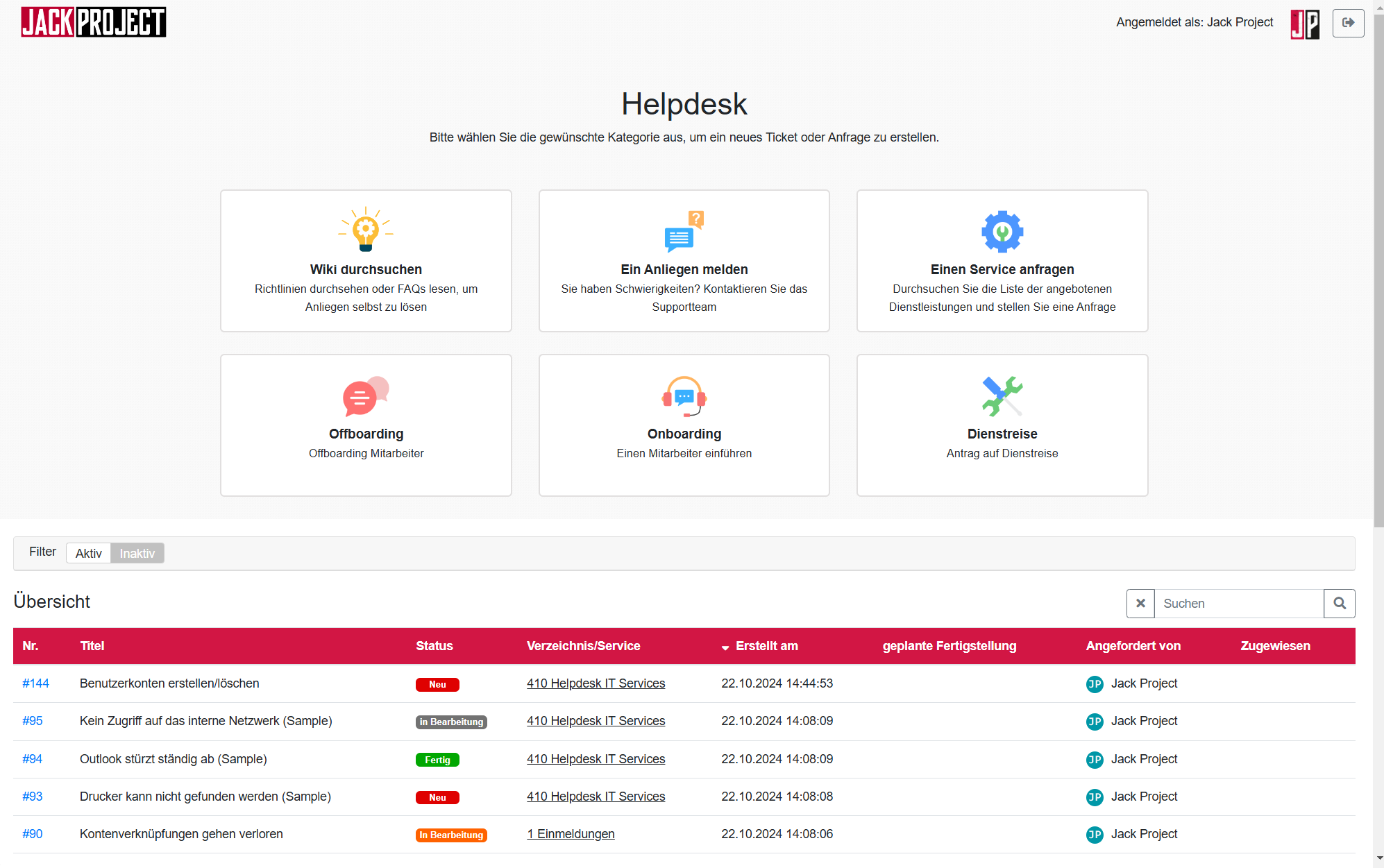Click date 22.10.2024 14:08:06

point(777,834)
